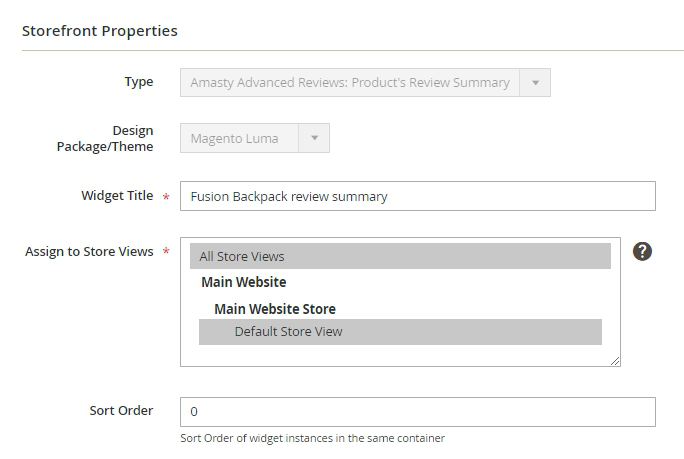This screenshot has width=684, height=459.
Task: Select All Store Views option
Action: (x=400, y=256)
